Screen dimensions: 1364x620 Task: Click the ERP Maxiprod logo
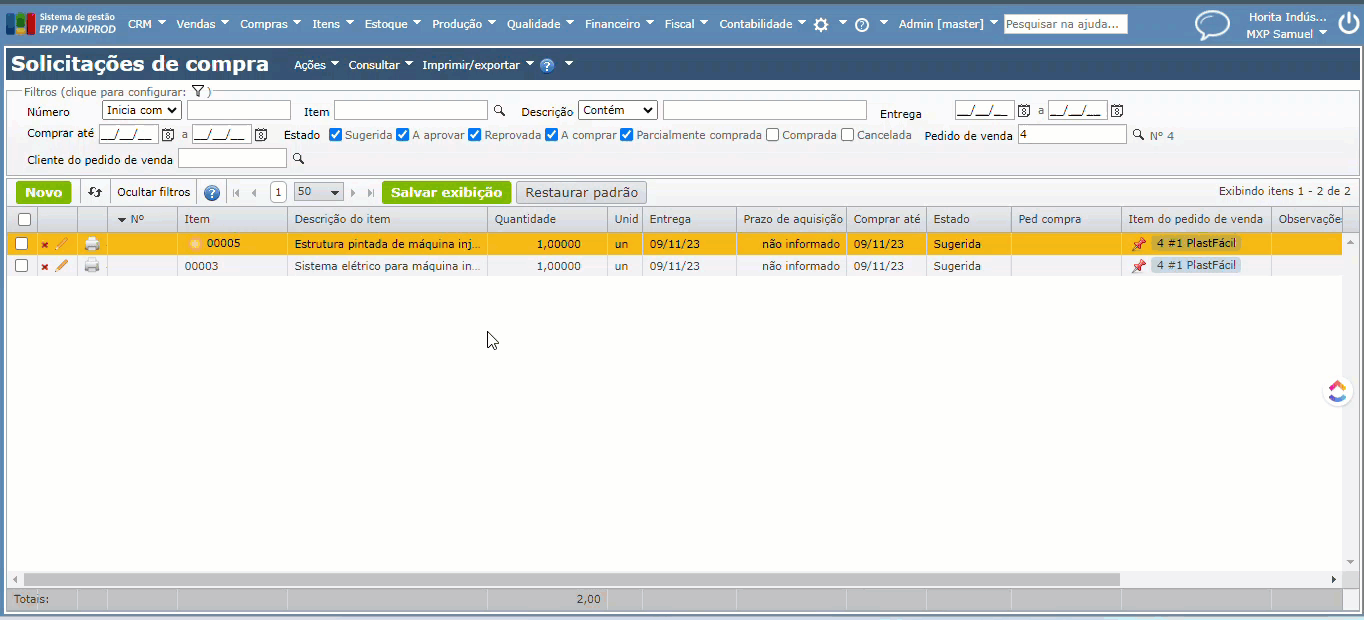coord(61,23)
